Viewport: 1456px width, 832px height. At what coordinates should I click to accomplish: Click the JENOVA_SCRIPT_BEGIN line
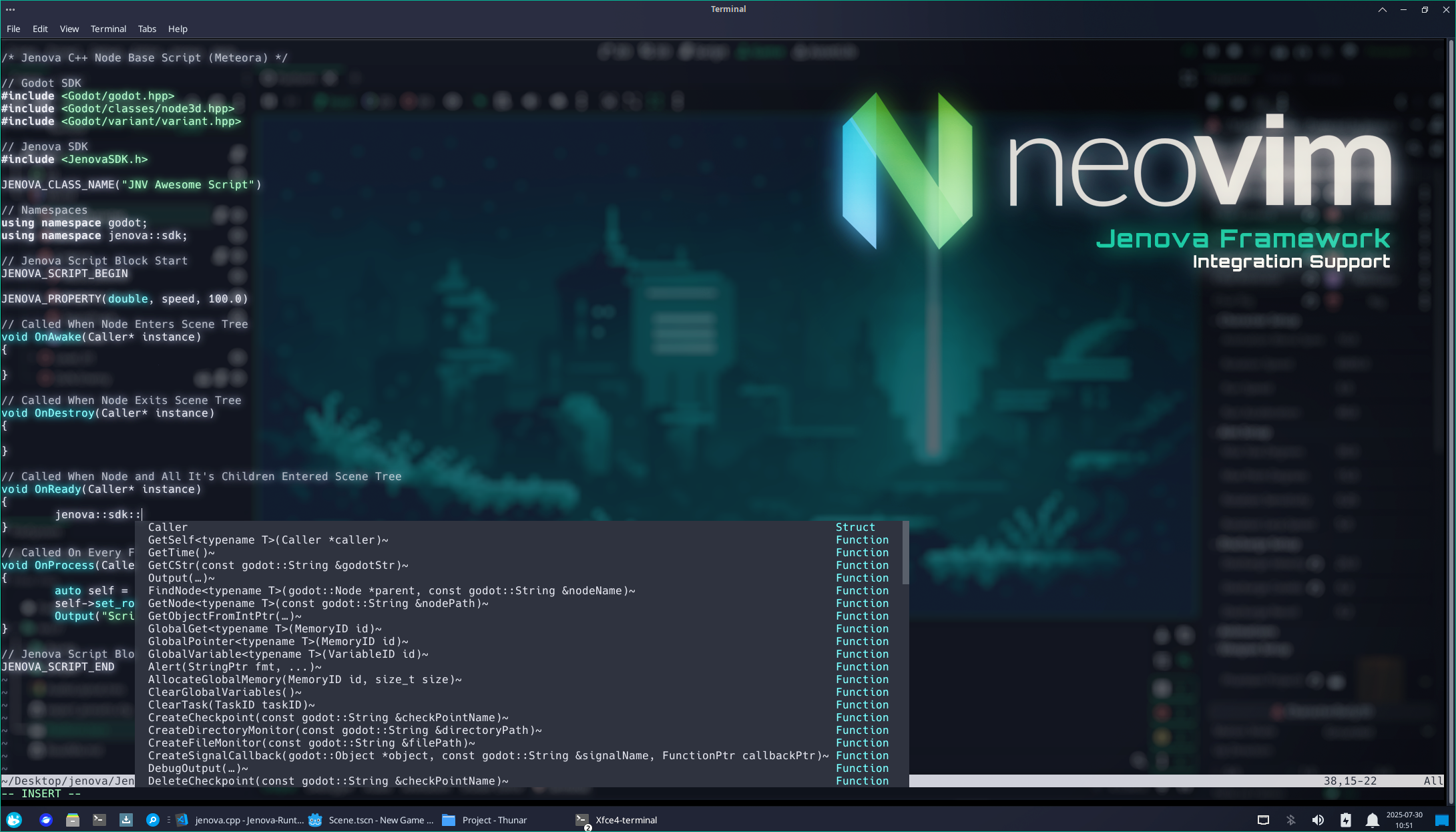click(65, 273)
